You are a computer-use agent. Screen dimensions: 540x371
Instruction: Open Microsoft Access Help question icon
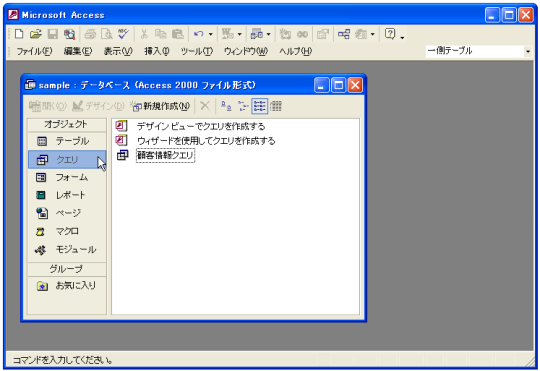(390, 34)
